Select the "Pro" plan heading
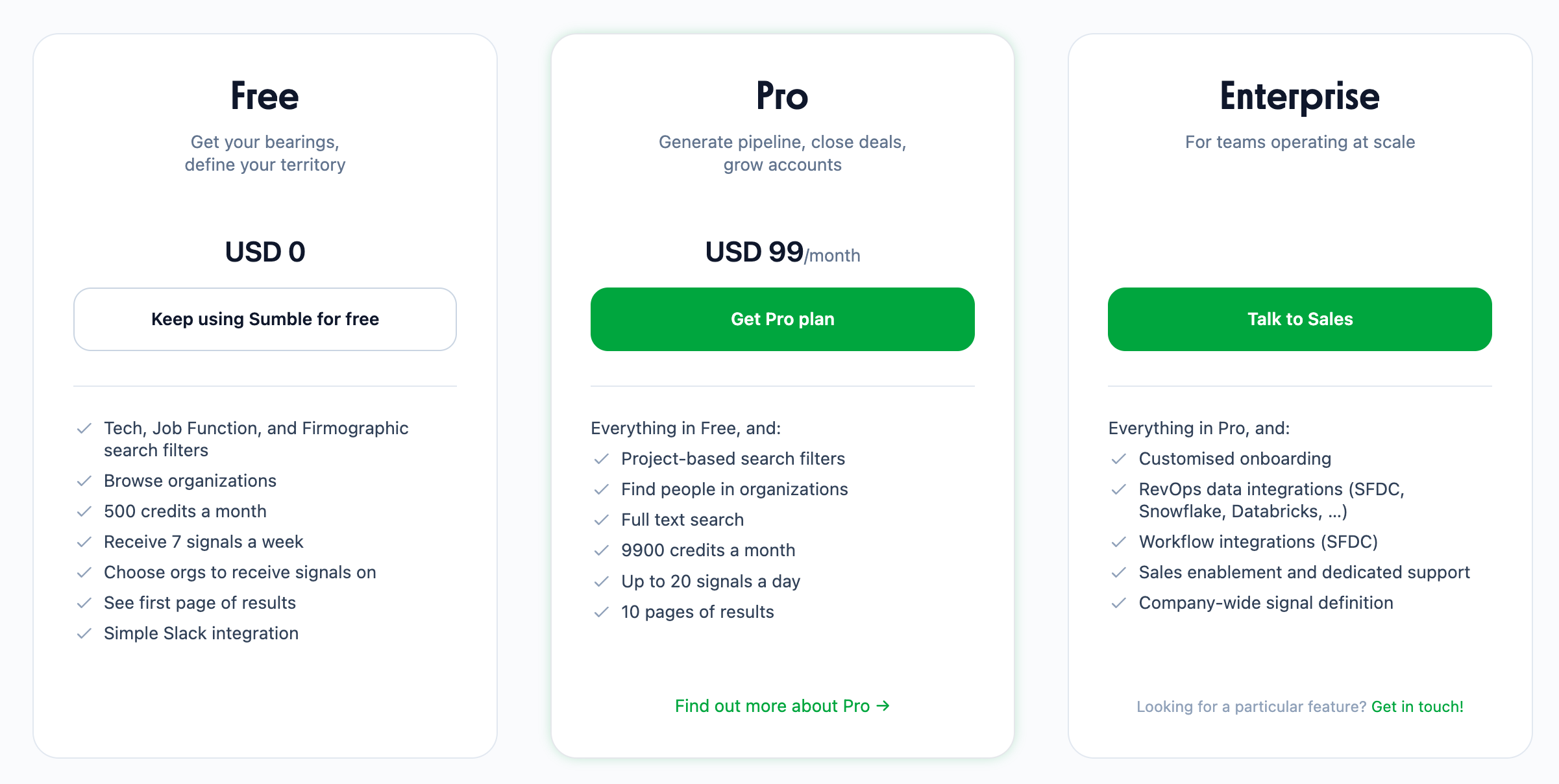1559x784 pixels. (781, 96)
